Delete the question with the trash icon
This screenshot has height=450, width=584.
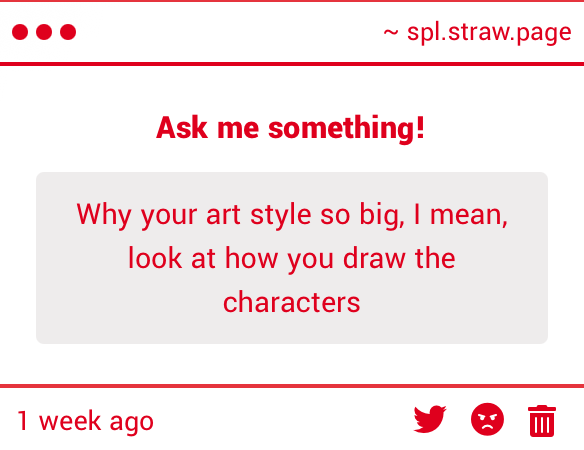coord(542,421)
